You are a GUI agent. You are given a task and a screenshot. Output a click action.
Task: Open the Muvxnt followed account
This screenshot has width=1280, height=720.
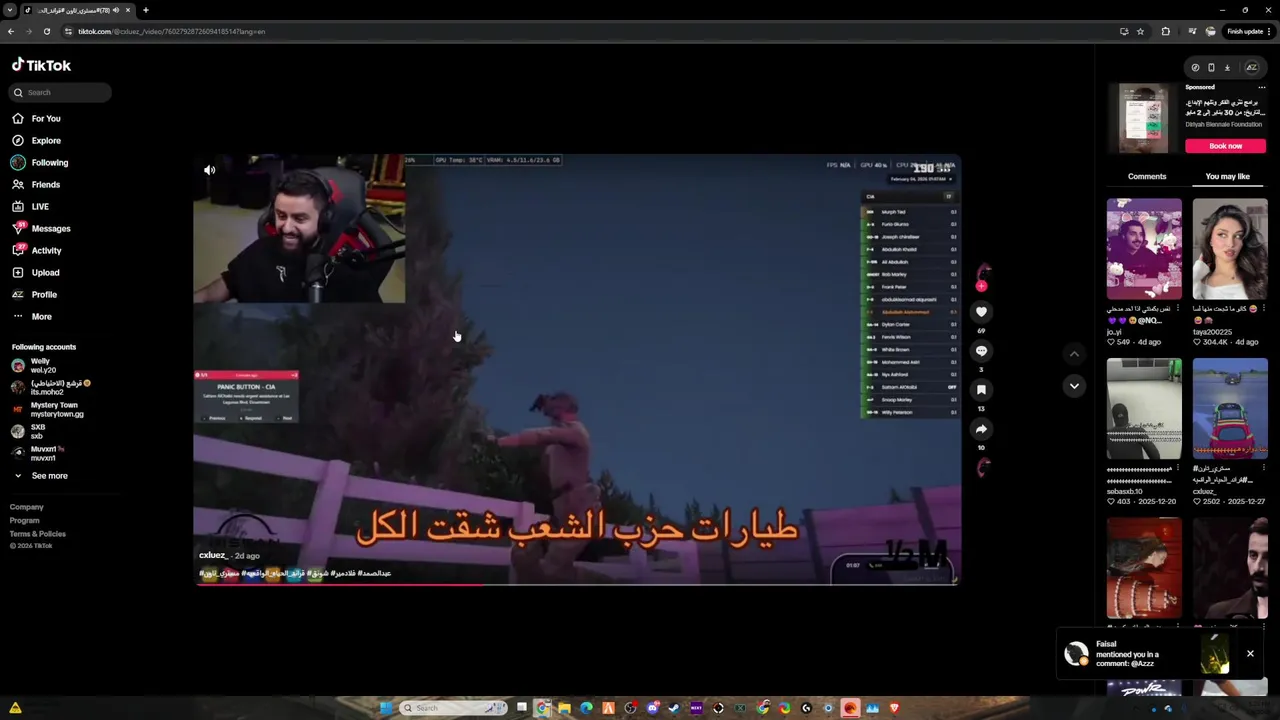pyautogui.click(x=38, y=453)
